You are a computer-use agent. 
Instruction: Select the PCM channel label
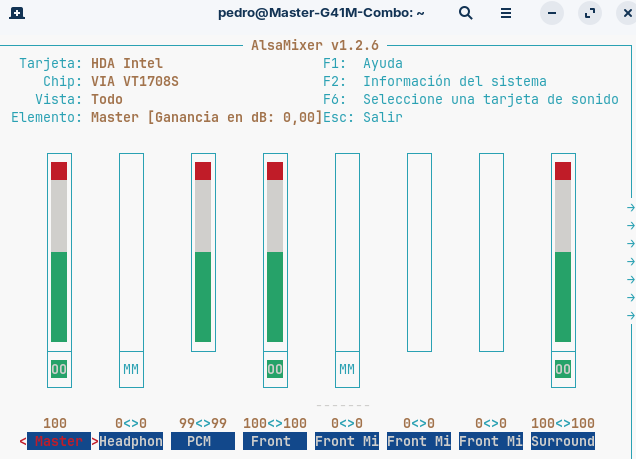(x=203, y=441)
